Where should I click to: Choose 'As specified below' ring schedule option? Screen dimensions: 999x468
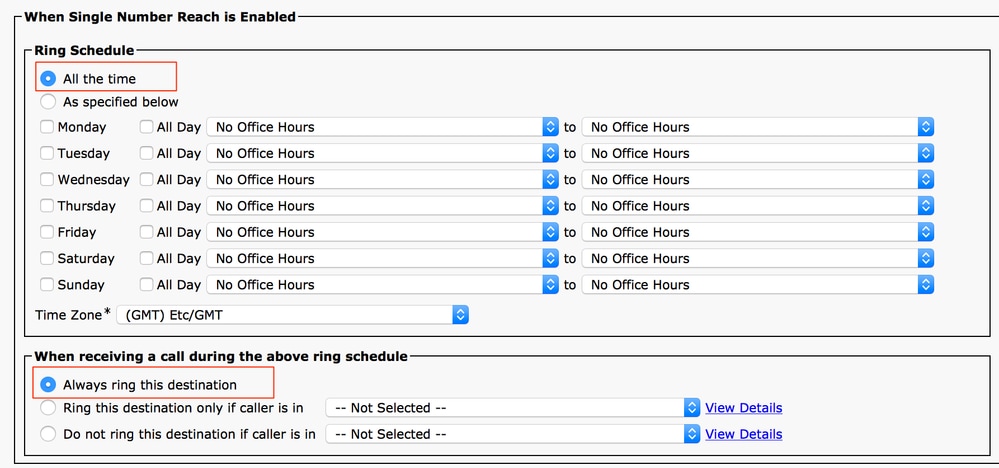[x=48, y=101]
